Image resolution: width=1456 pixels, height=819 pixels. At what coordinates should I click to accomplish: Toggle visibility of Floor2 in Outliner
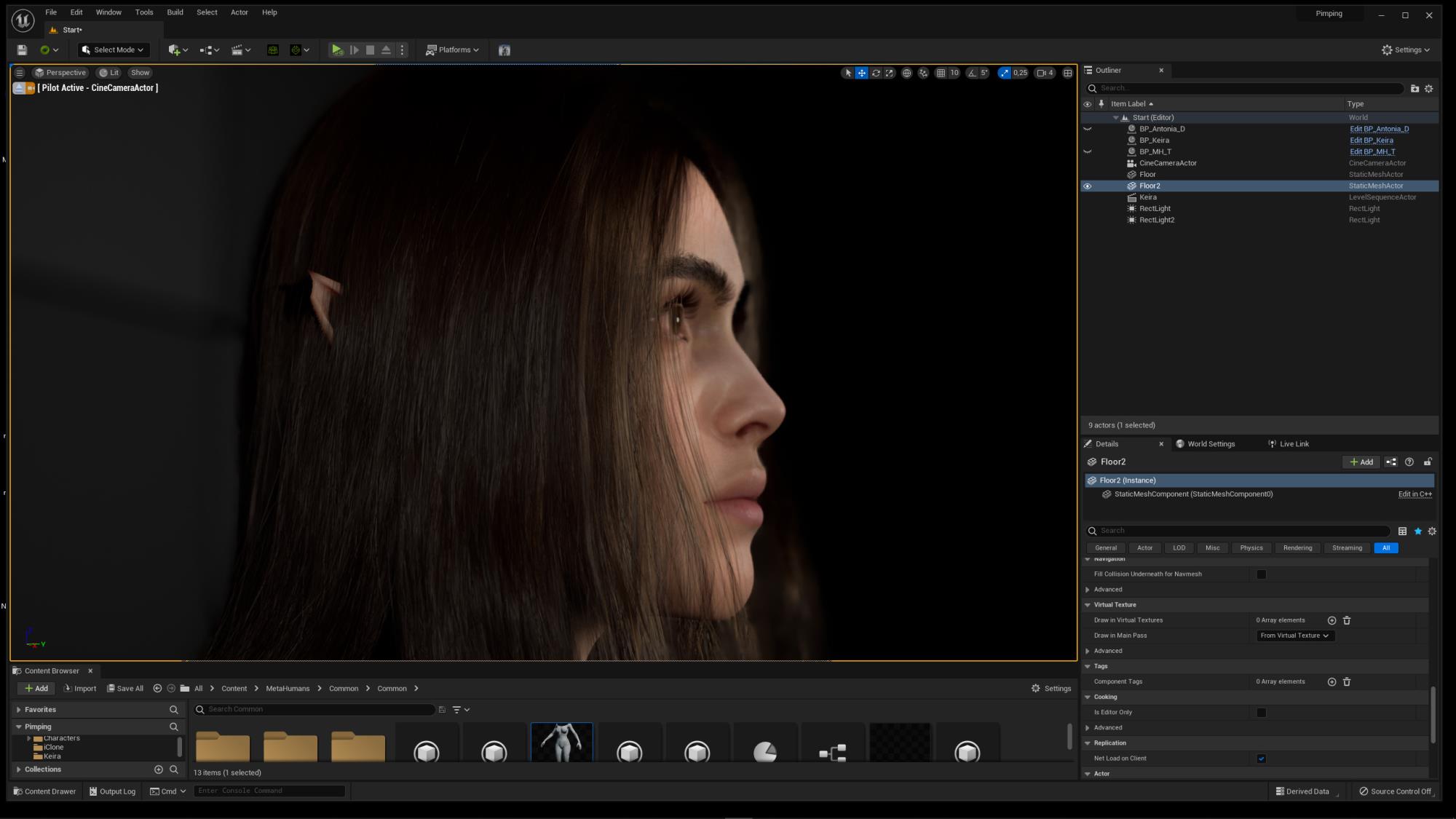click(1088, 186)
